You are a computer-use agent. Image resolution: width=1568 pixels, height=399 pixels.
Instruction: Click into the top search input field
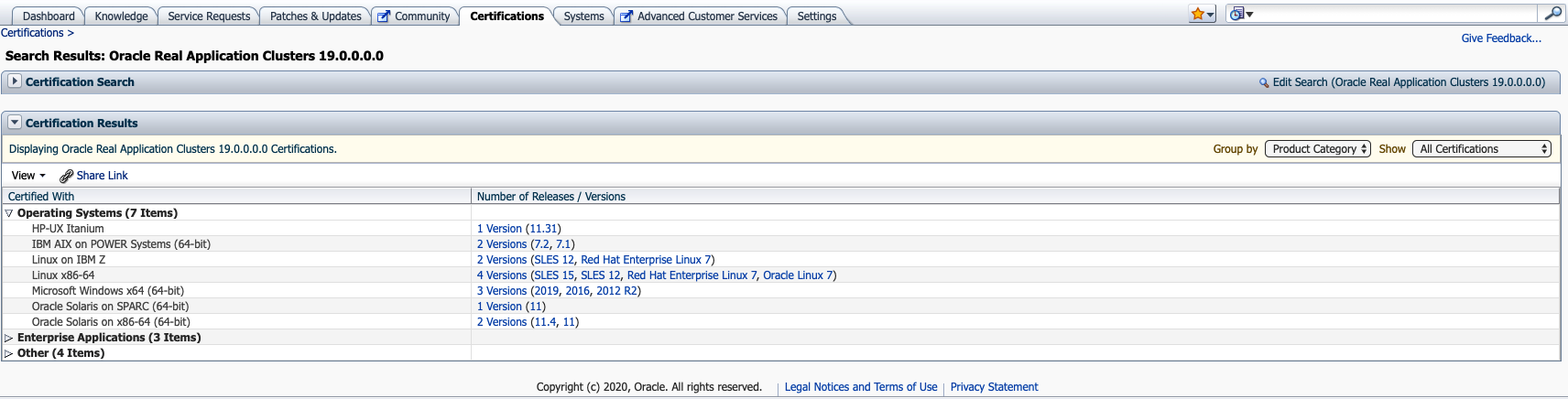[x=1397, y=14]
